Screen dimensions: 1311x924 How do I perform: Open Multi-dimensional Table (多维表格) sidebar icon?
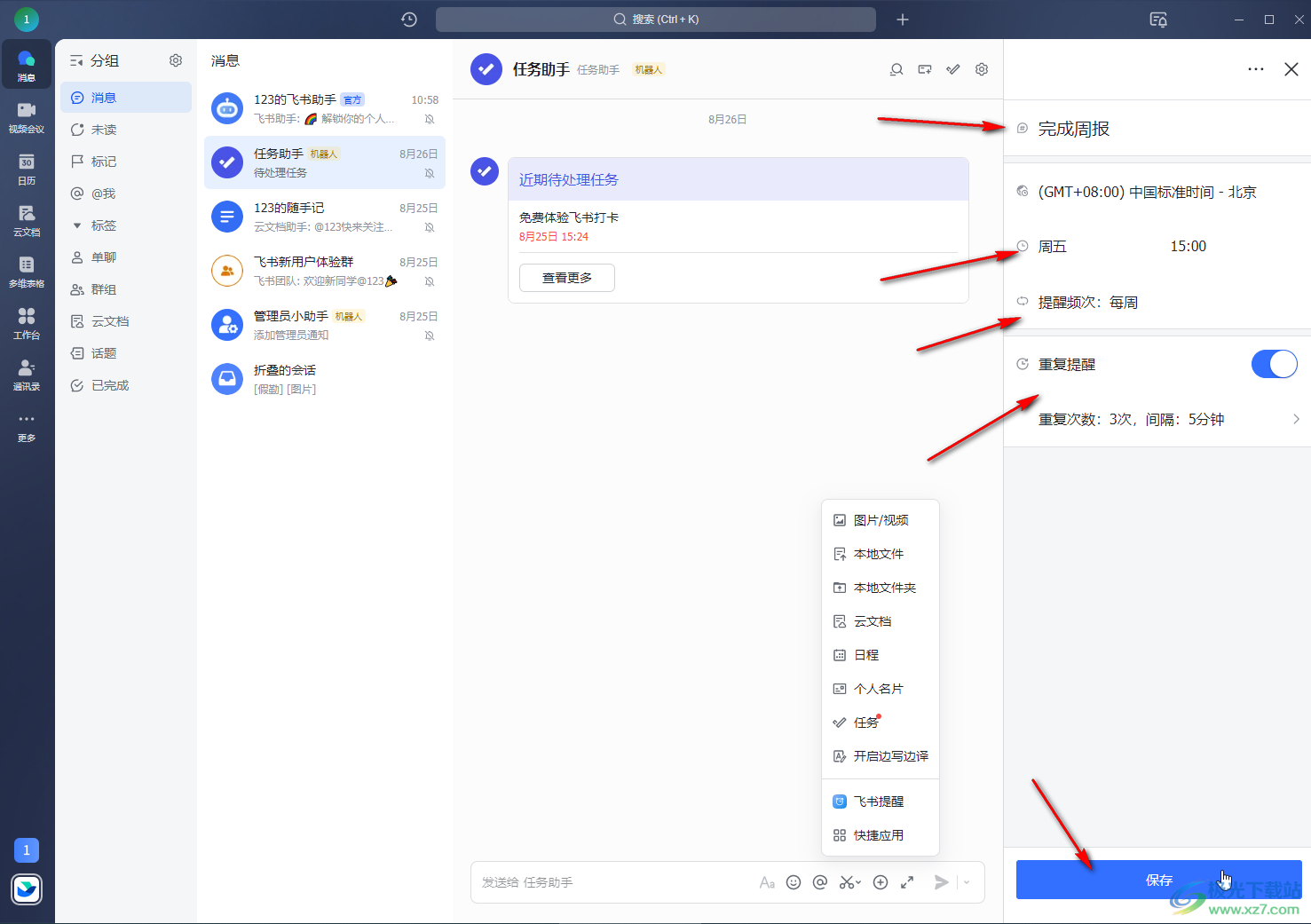[27, 271]
